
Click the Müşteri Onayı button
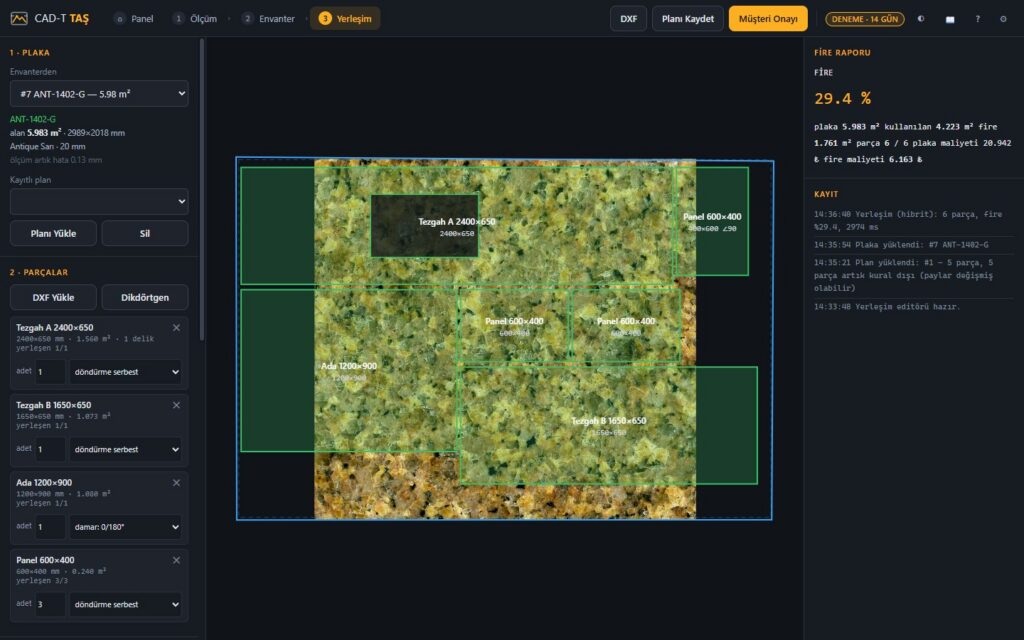coord(768,18)
